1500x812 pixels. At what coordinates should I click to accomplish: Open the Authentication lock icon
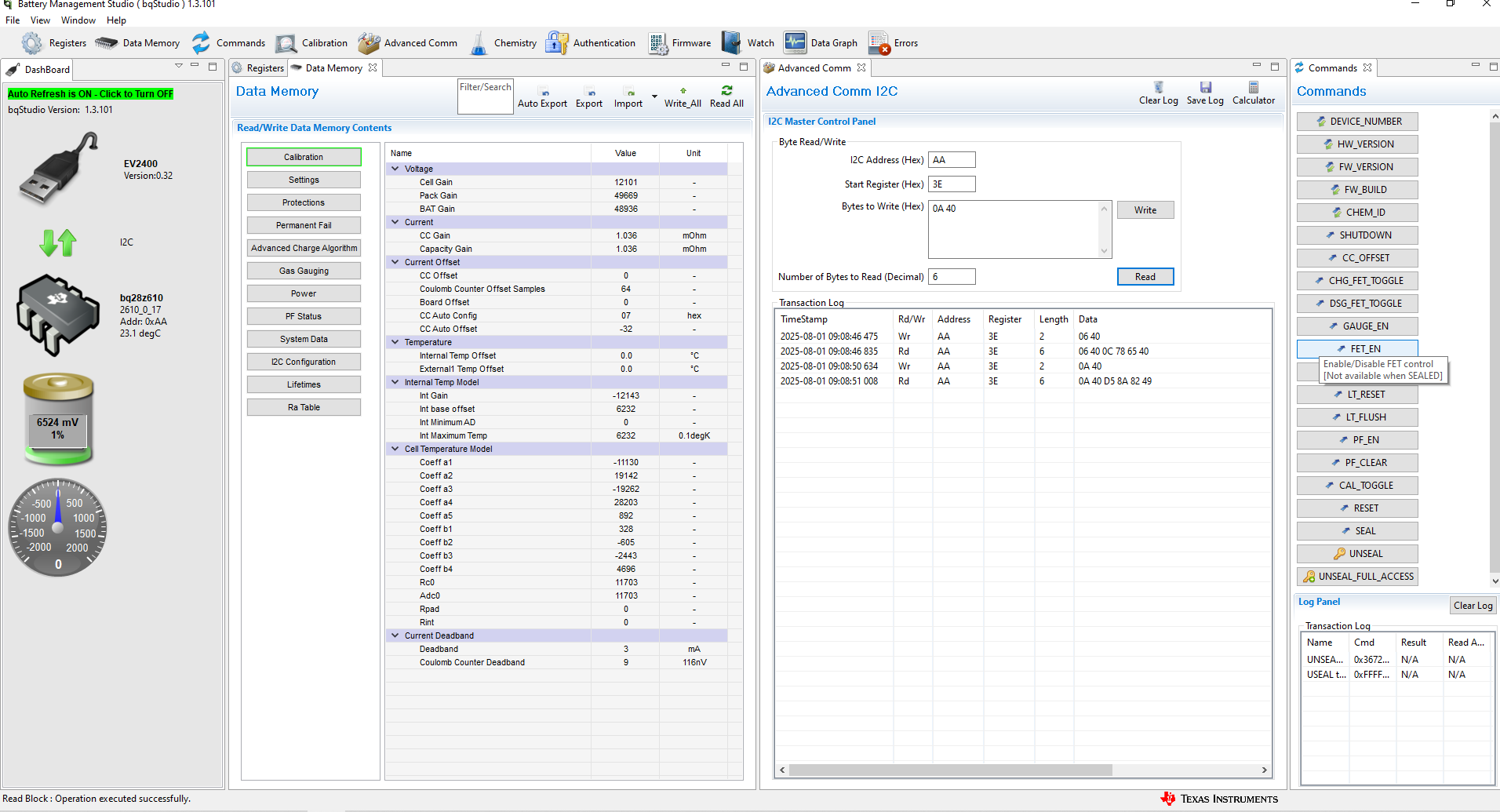(x=557, y=43)
